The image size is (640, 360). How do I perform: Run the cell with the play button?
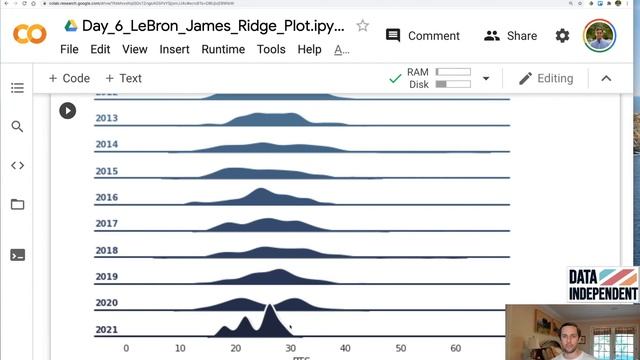click(68, 111)
